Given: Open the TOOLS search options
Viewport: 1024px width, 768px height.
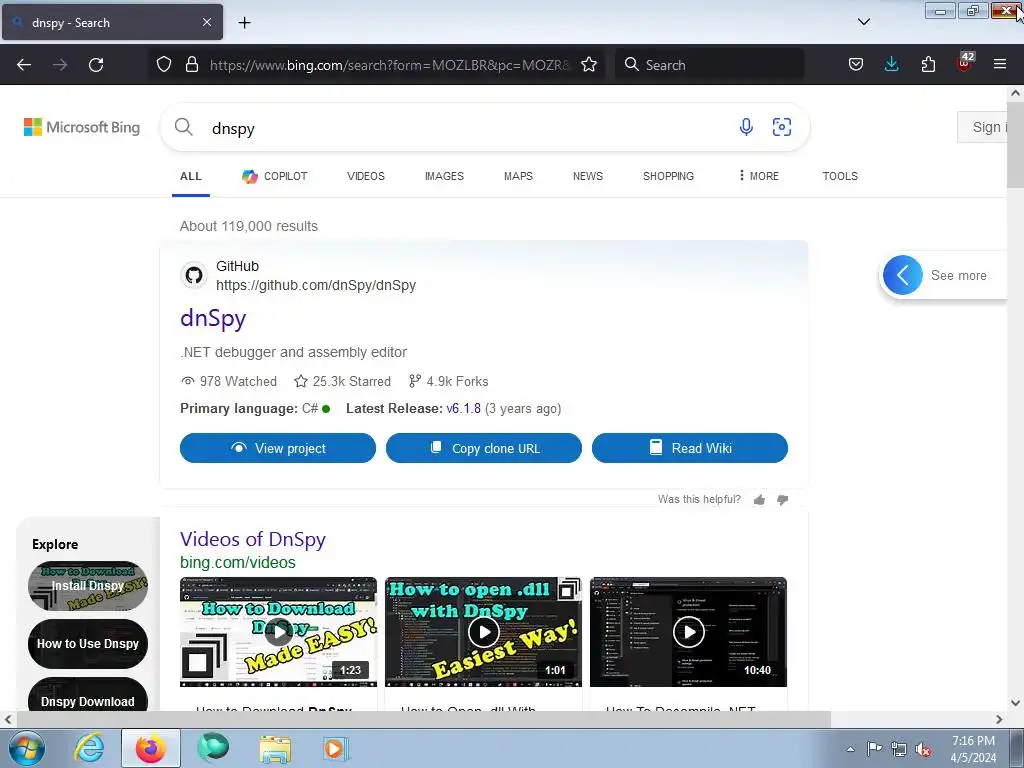Looking at the screenshot, I should point(840,176).
